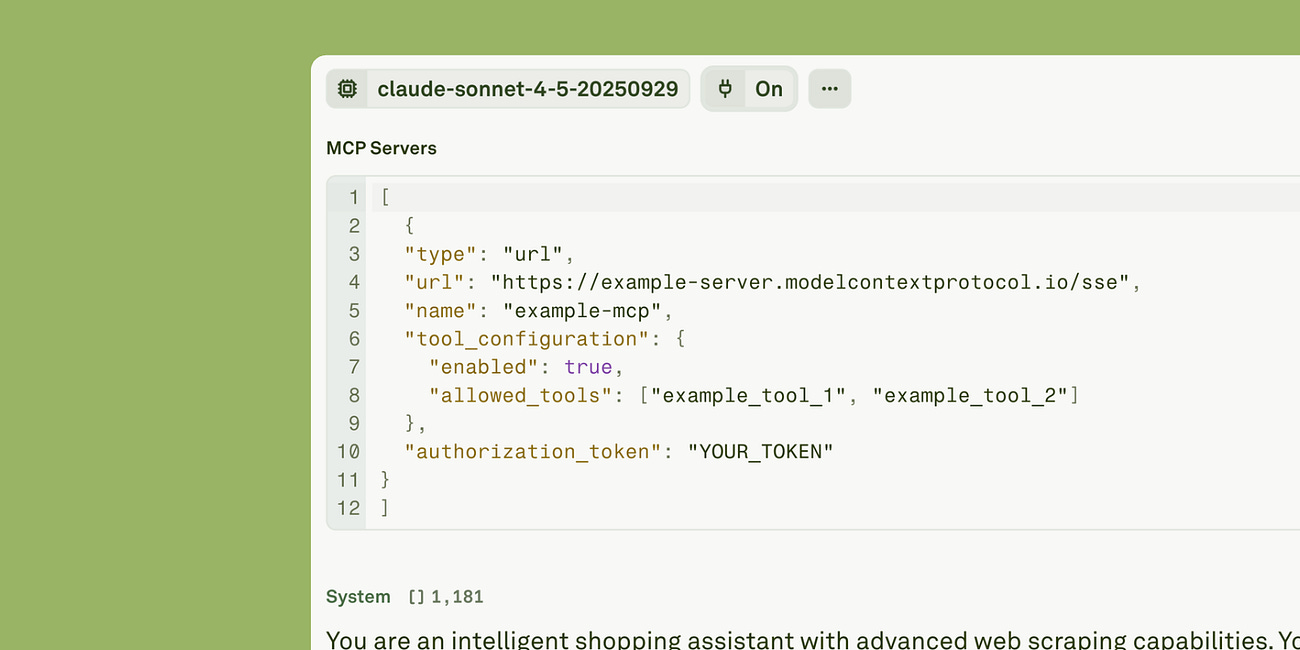This screenshot has height=650, width=1300.
Task: Click the "authorization_token" key on line 10
Action: point(533,452)
